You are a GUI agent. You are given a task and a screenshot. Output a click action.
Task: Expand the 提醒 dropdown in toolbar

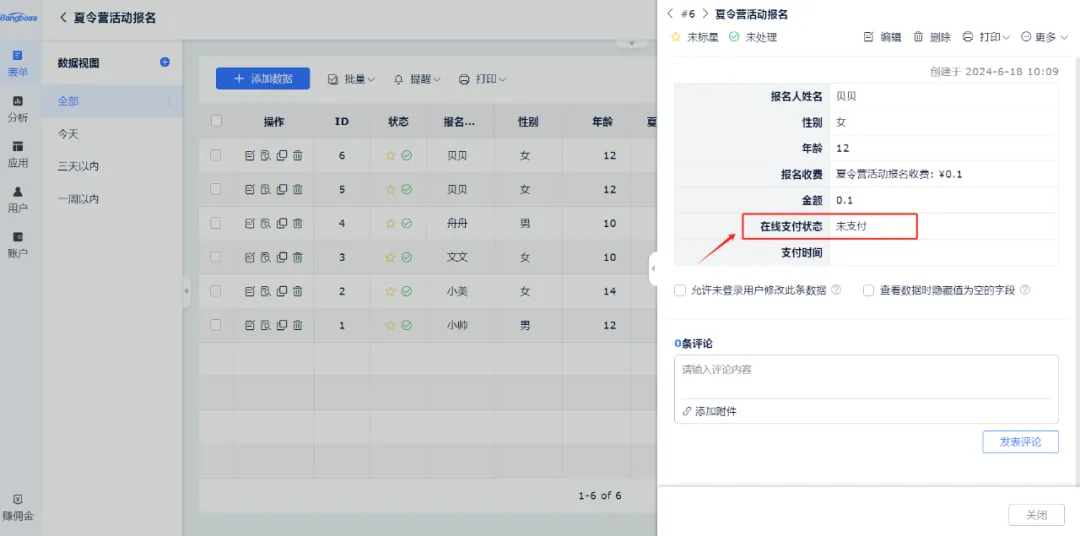click(x=418, y=79)
